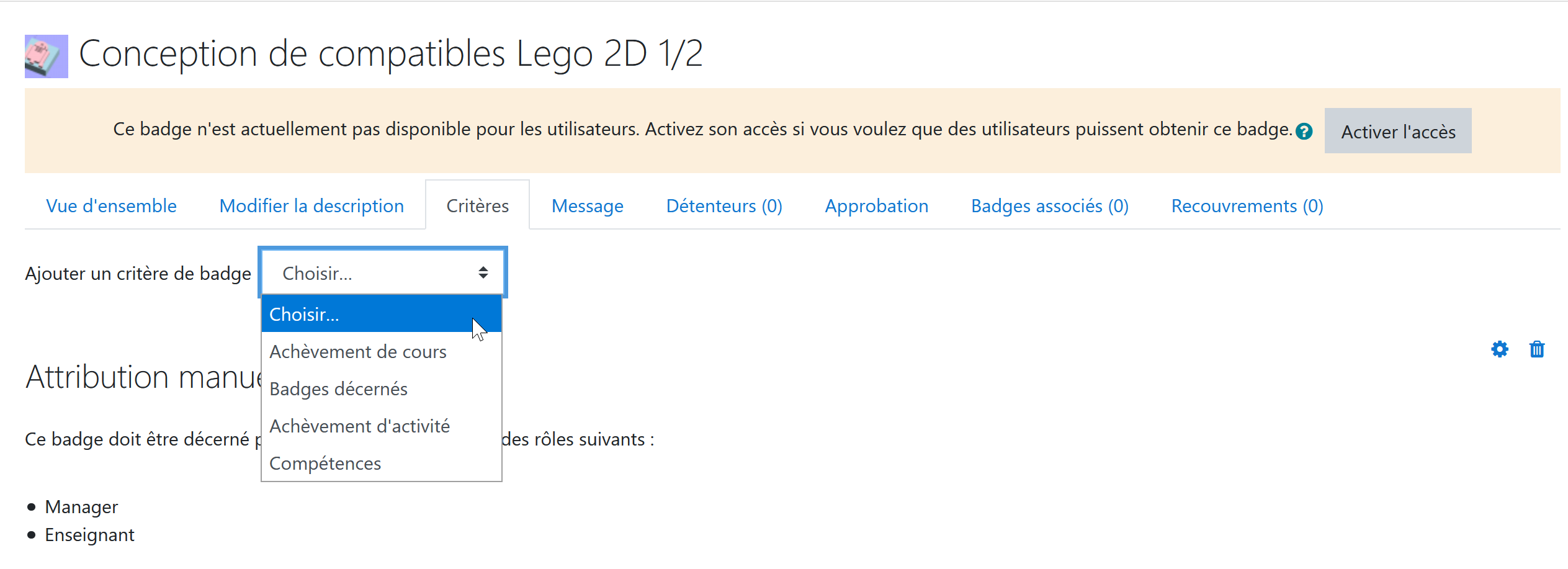The width and height of the screenshot is (1568, 569).
Task: Switch to the 'Vue d'ensemble' tab
Action: 112,206
